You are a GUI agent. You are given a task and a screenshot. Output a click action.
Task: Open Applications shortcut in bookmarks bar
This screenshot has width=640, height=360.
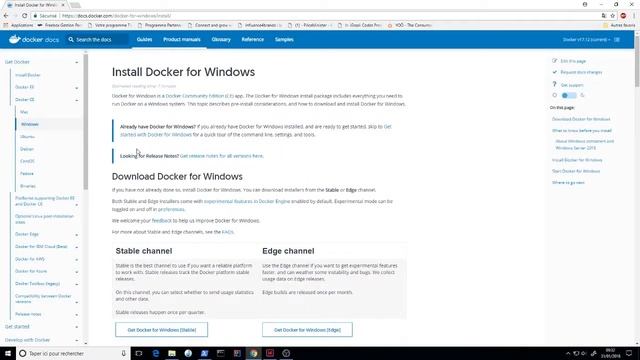coord(18,25)
